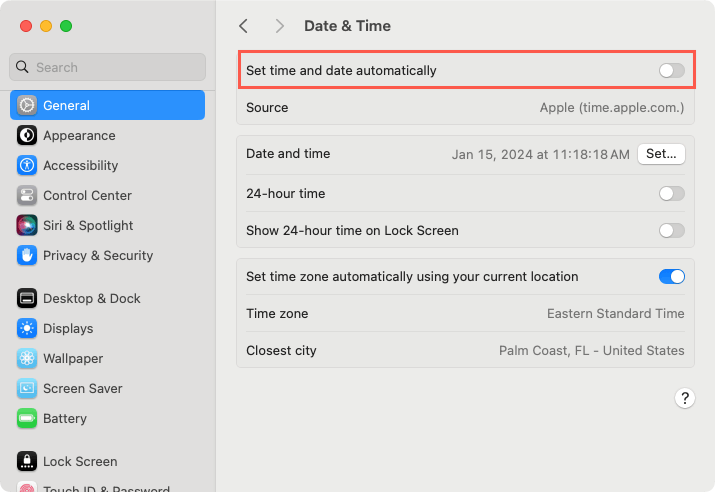Viewport: 715px width, 492px height.
Task: Select the Control Center icon
Action: coord(27,196)
